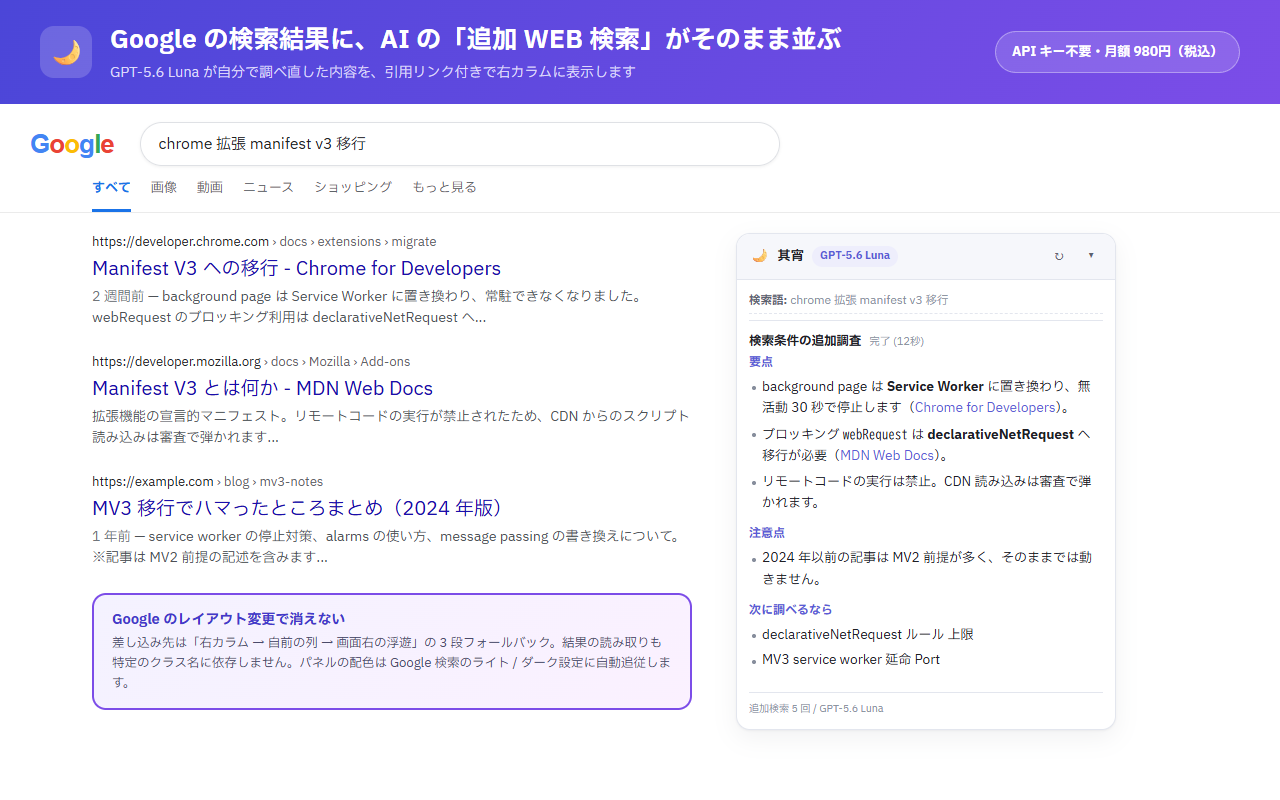Click the 注意点 section heading
1280x800 pixels.
pyautogui.click(x=767, y=533)
